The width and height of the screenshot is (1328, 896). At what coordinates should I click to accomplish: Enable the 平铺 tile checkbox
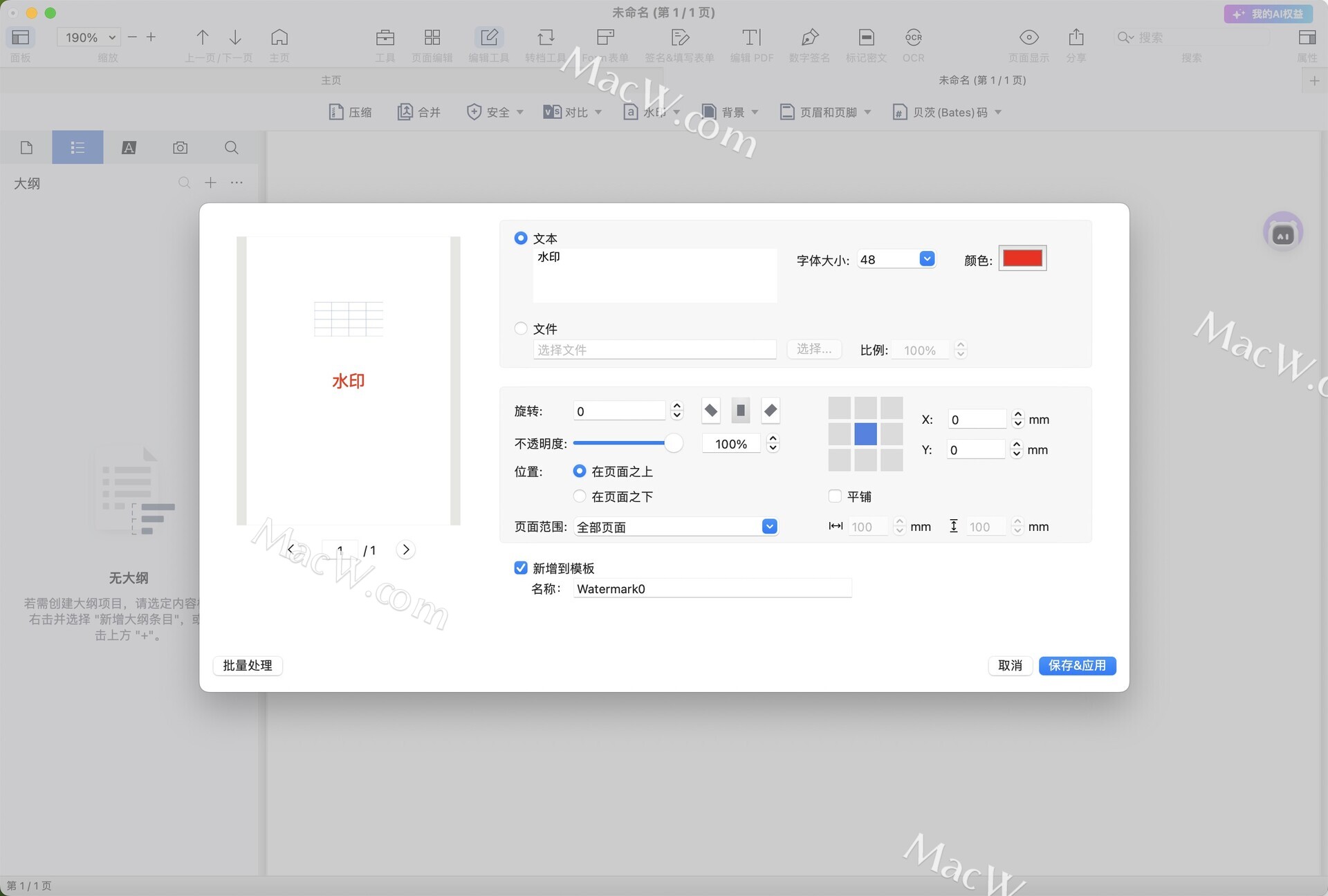[835, 496]
